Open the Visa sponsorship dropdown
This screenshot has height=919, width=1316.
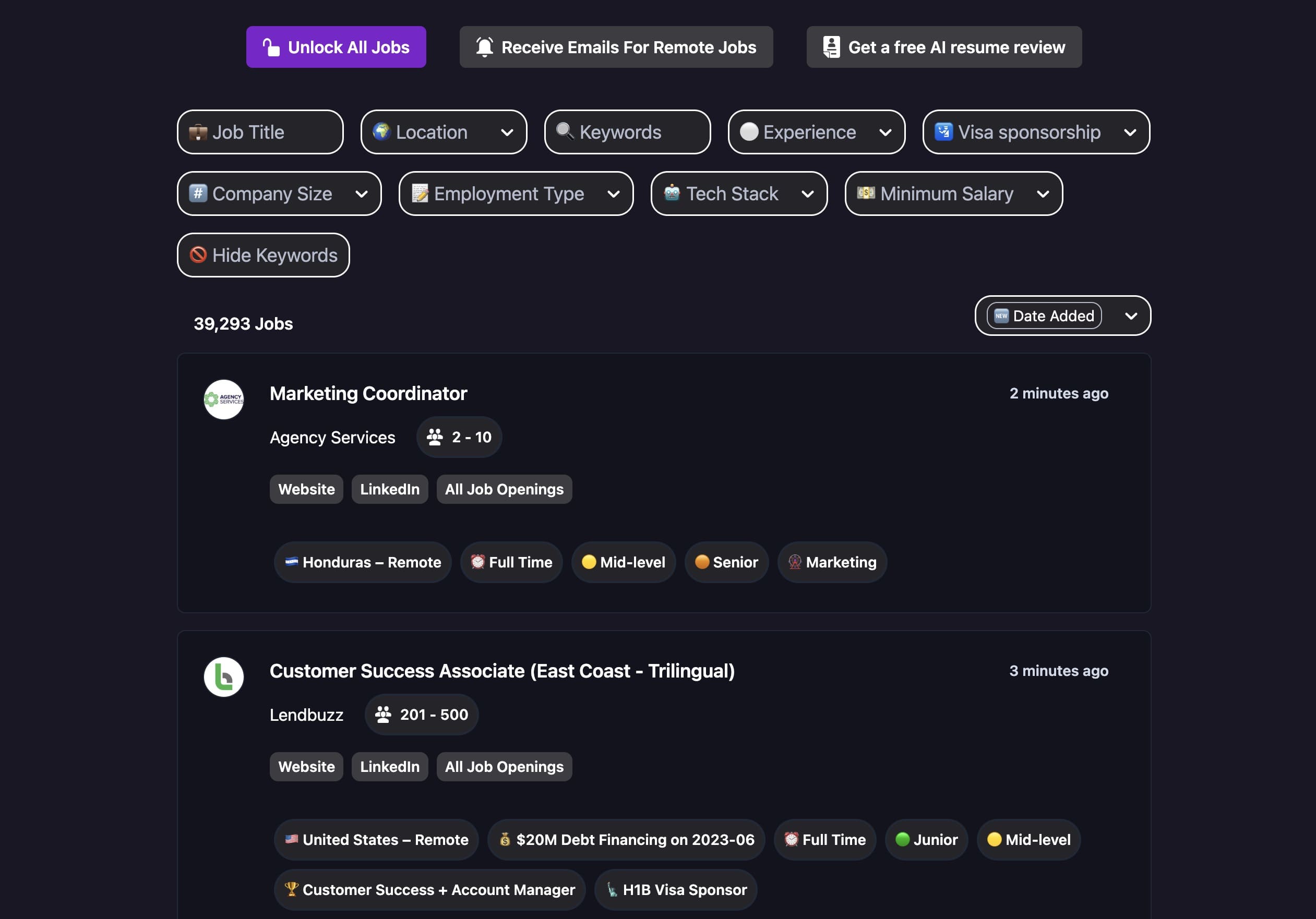[x=1036, y=132]
